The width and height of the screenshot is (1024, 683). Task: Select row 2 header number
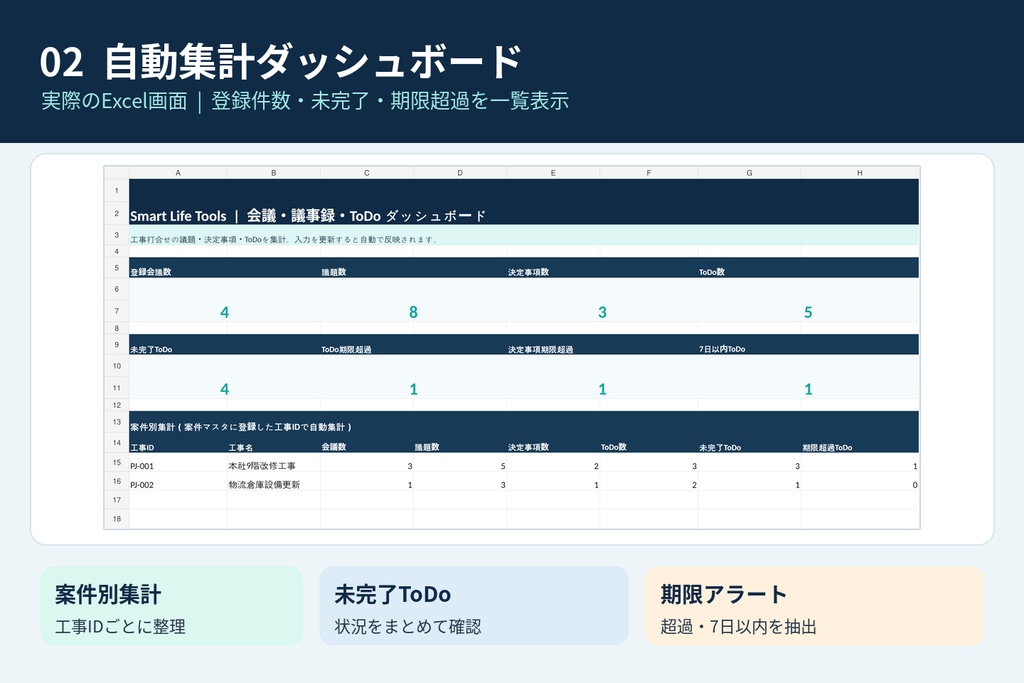point(117,214)
